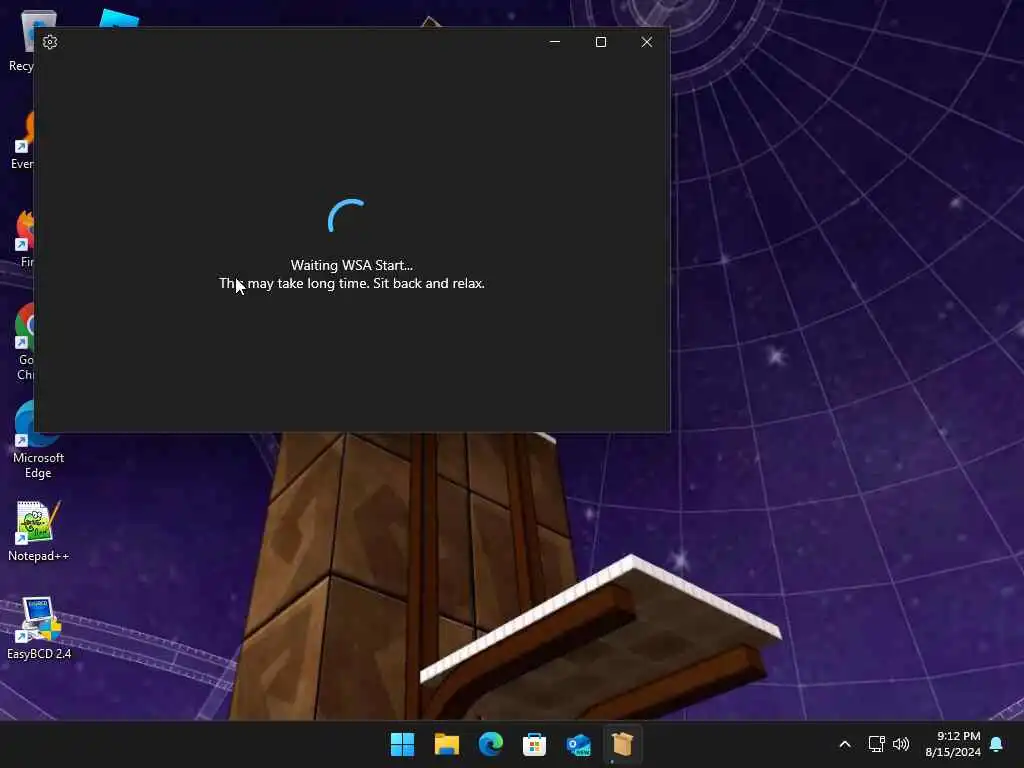The height and width of the screenshot is (768, 1024).
Task: Minimize the WSA loading window
Action: [x=554, y=42]
